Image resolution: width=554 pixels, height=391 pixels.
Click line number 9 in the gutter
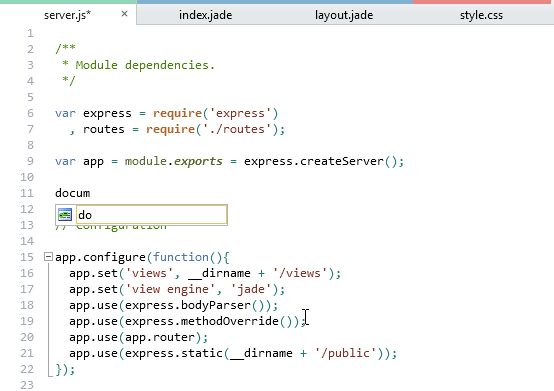30,161
